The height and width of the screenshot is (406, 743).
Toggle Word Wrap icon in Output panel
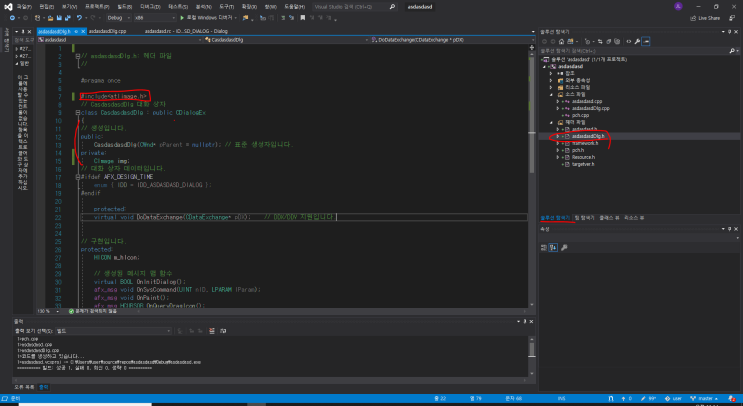pyautogui.click(x=223, y=331)
